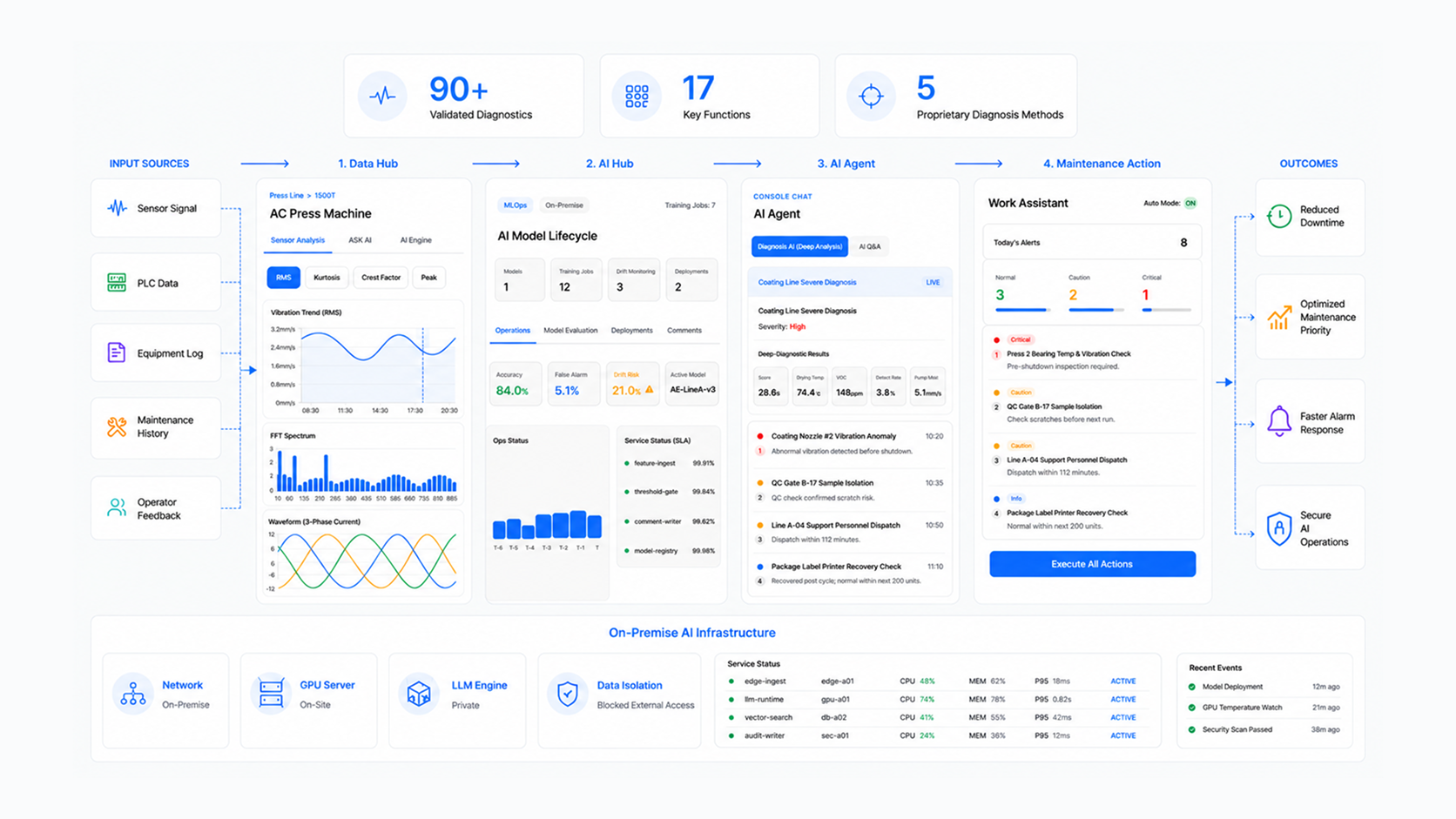The width and height of the screenshot is (1456, 819).
Task: Click the Data Isolation shield icon
Action: pyautogui.click(x=568, y=694)
